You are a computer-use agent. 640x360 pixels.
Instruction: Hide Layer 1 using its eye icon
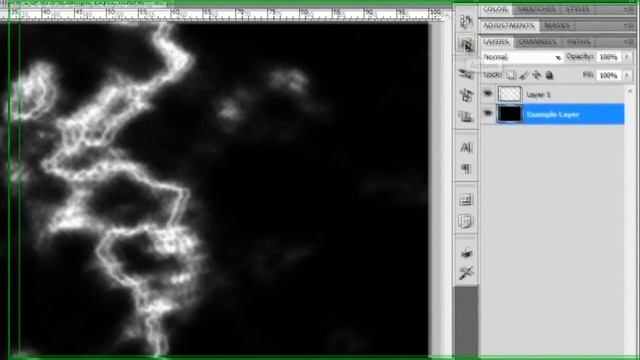[x=488, y=94]
